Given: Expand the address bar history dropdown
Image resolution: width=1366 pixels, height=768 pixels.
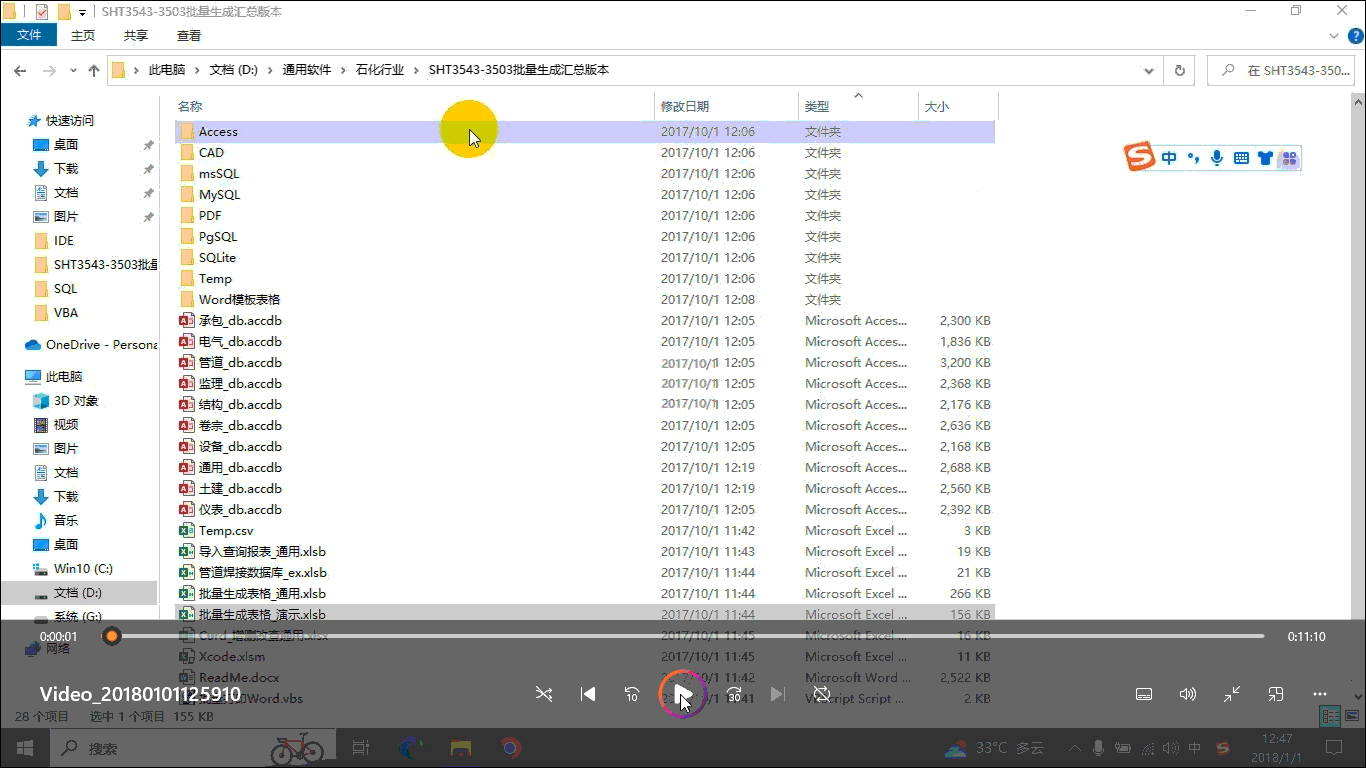Looking at the screenshot, I should (x=1149, y=71).
